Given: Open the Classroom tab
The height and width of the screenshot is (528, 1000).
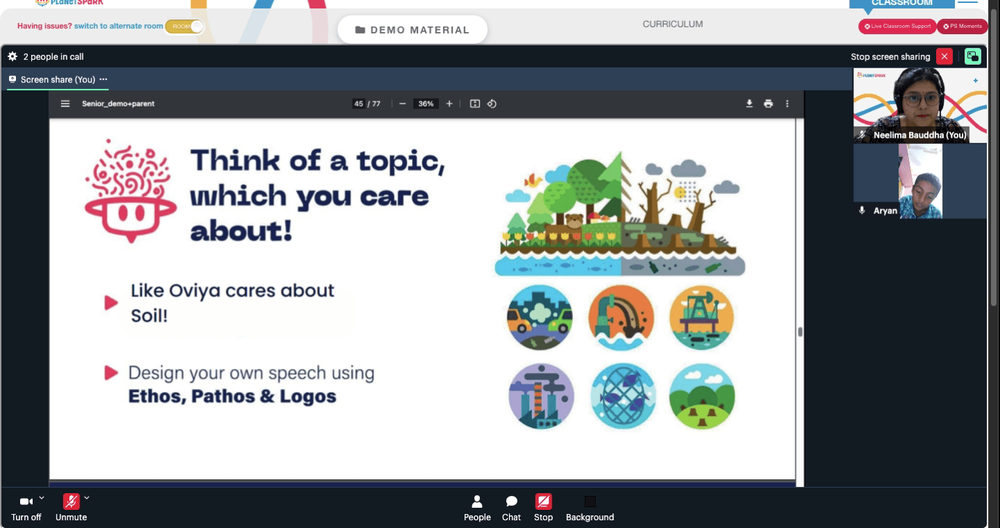Looking at the screenshot, I should [901, 3].
